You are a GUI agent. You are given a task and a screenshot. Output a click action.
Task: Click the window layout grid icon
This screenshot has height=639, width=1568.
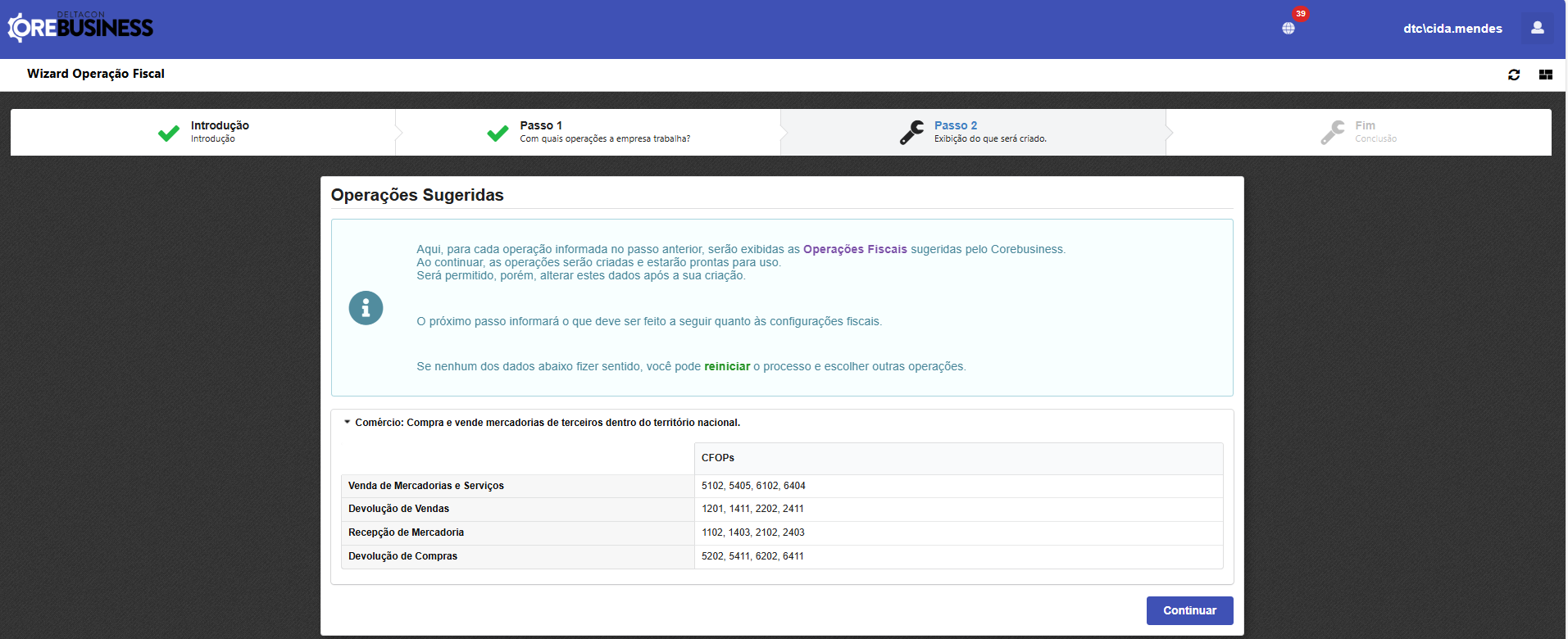[1546, 75]
